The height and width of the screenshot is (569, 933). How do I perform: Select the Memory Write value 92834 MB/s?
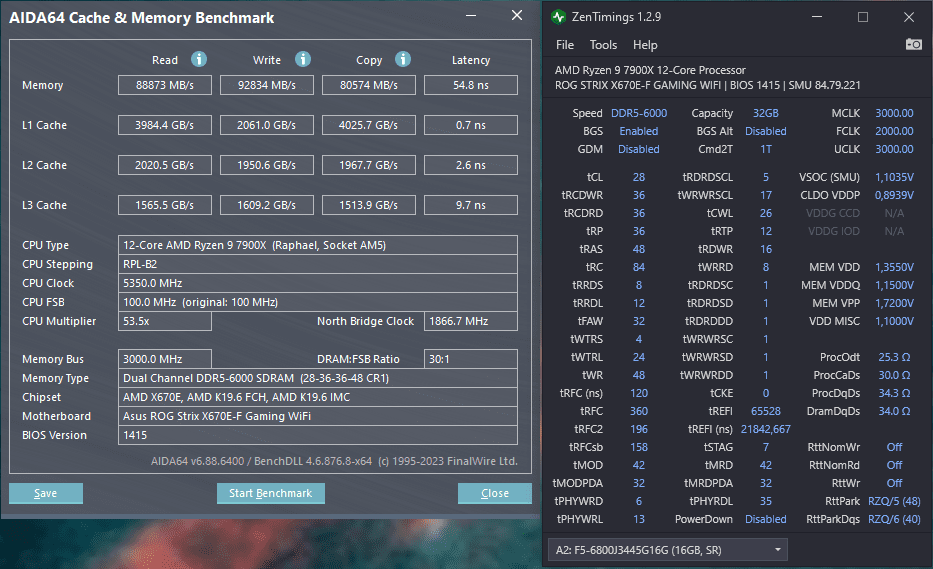coord(267,85)
